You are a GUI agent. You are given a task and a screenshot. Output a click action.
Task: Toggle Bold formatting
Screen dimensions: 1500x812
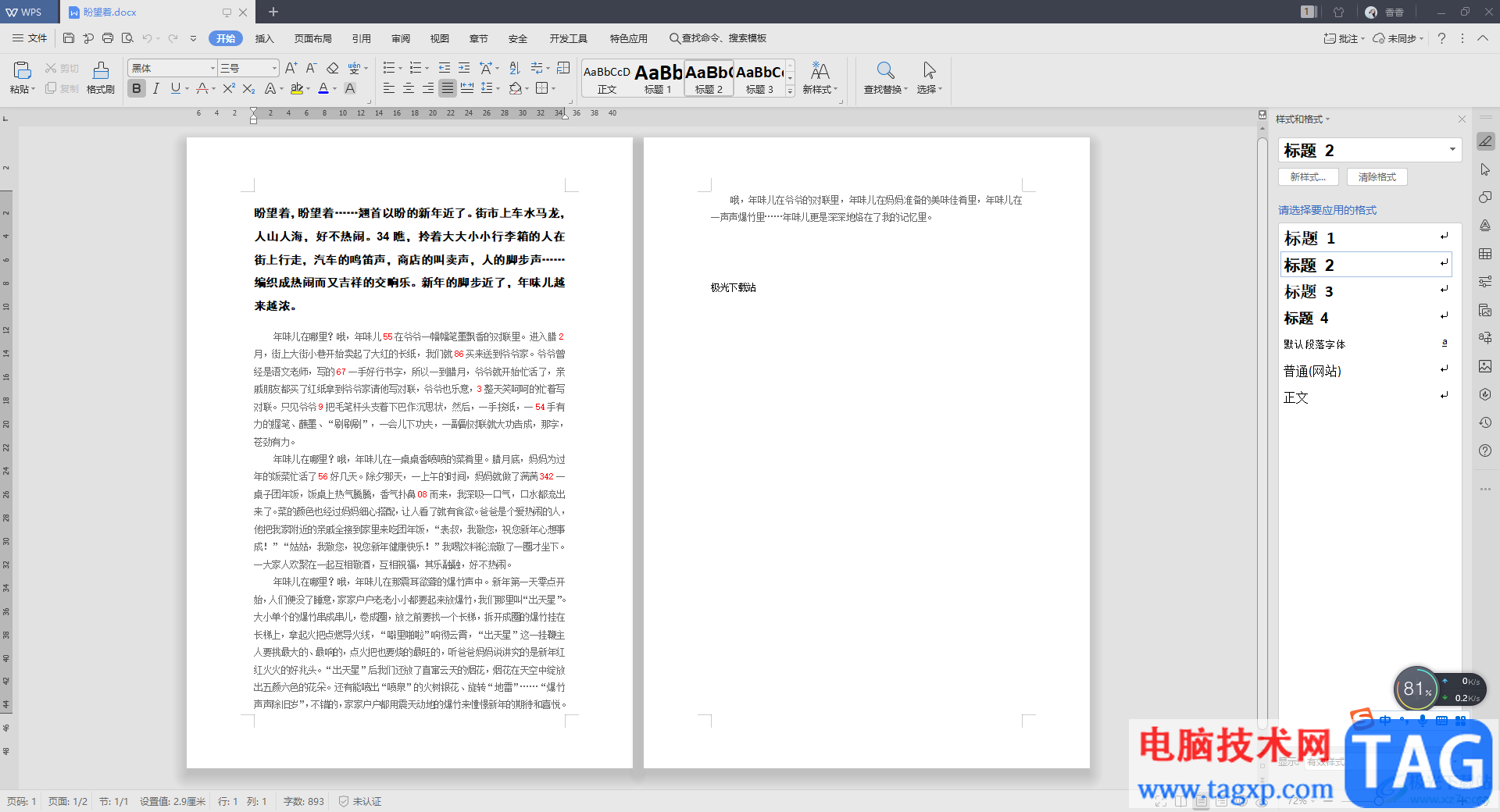tap(137, 89)
